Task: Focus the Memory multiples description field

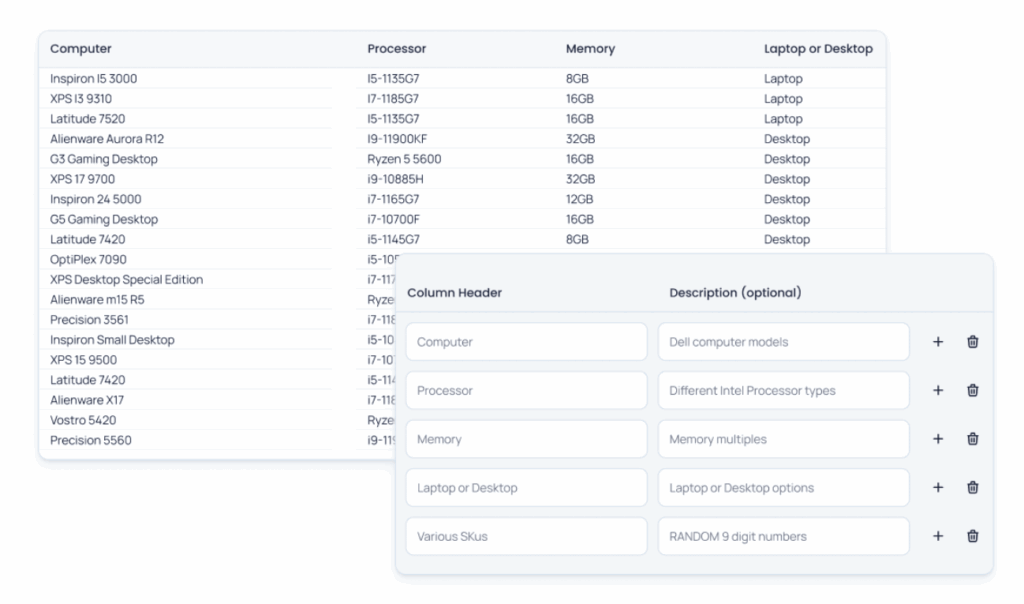Action: (784, 439)
